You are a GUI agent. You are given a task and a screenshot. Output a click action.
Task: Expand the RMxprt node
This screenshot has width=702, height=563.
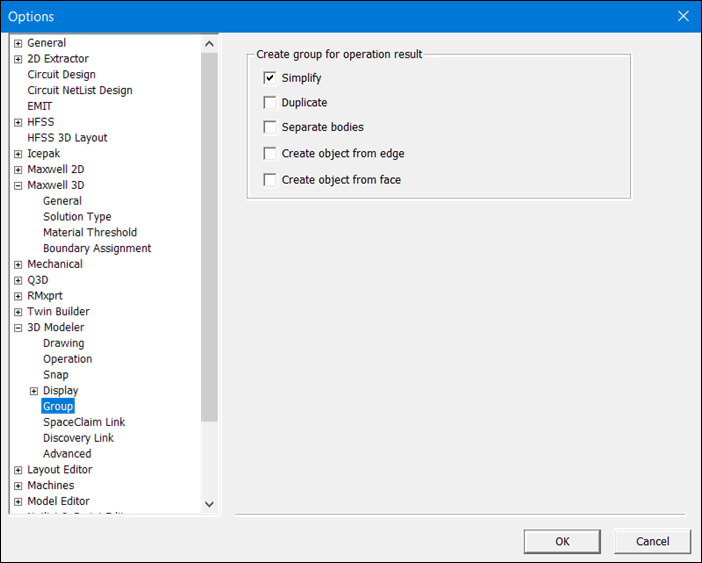coord(18,296)
